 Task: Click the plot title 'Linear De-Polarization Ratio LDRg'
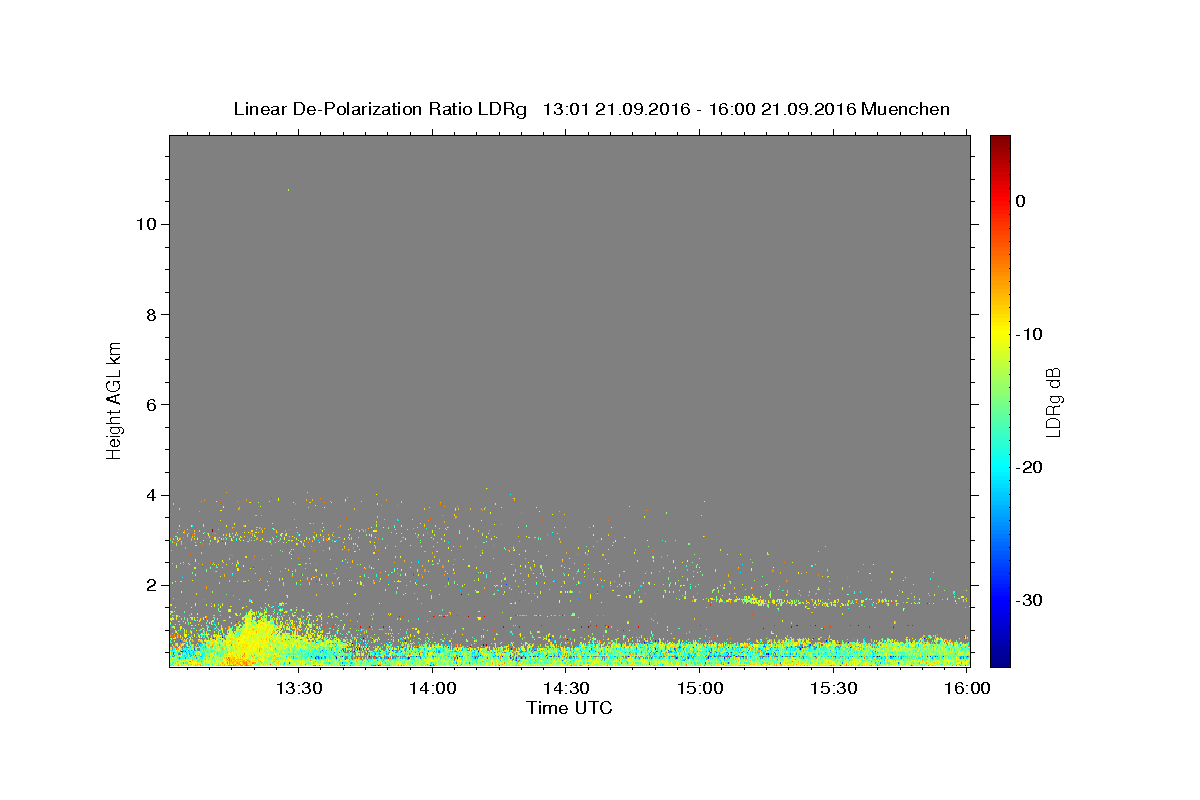point(380,109)
